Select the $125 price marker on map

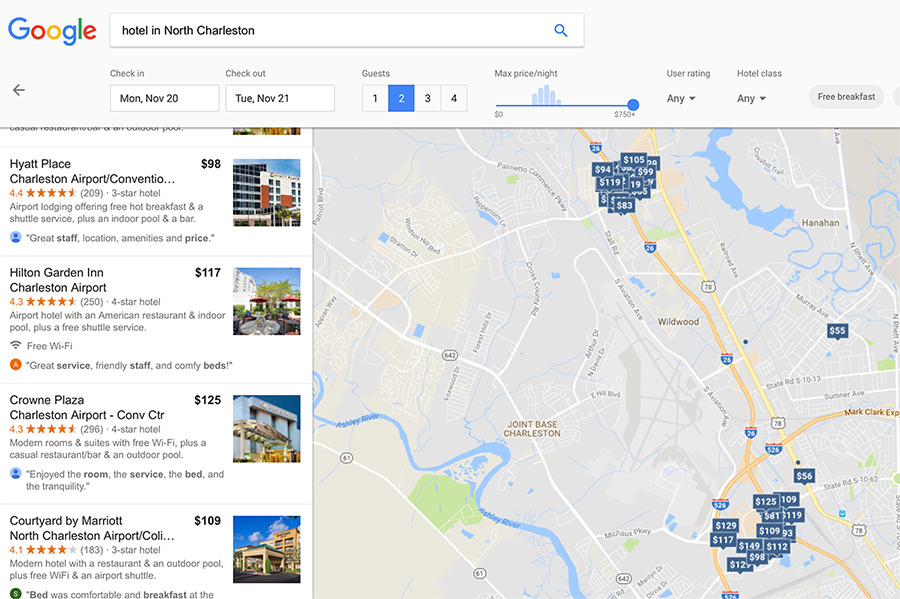tap(766, 502)
